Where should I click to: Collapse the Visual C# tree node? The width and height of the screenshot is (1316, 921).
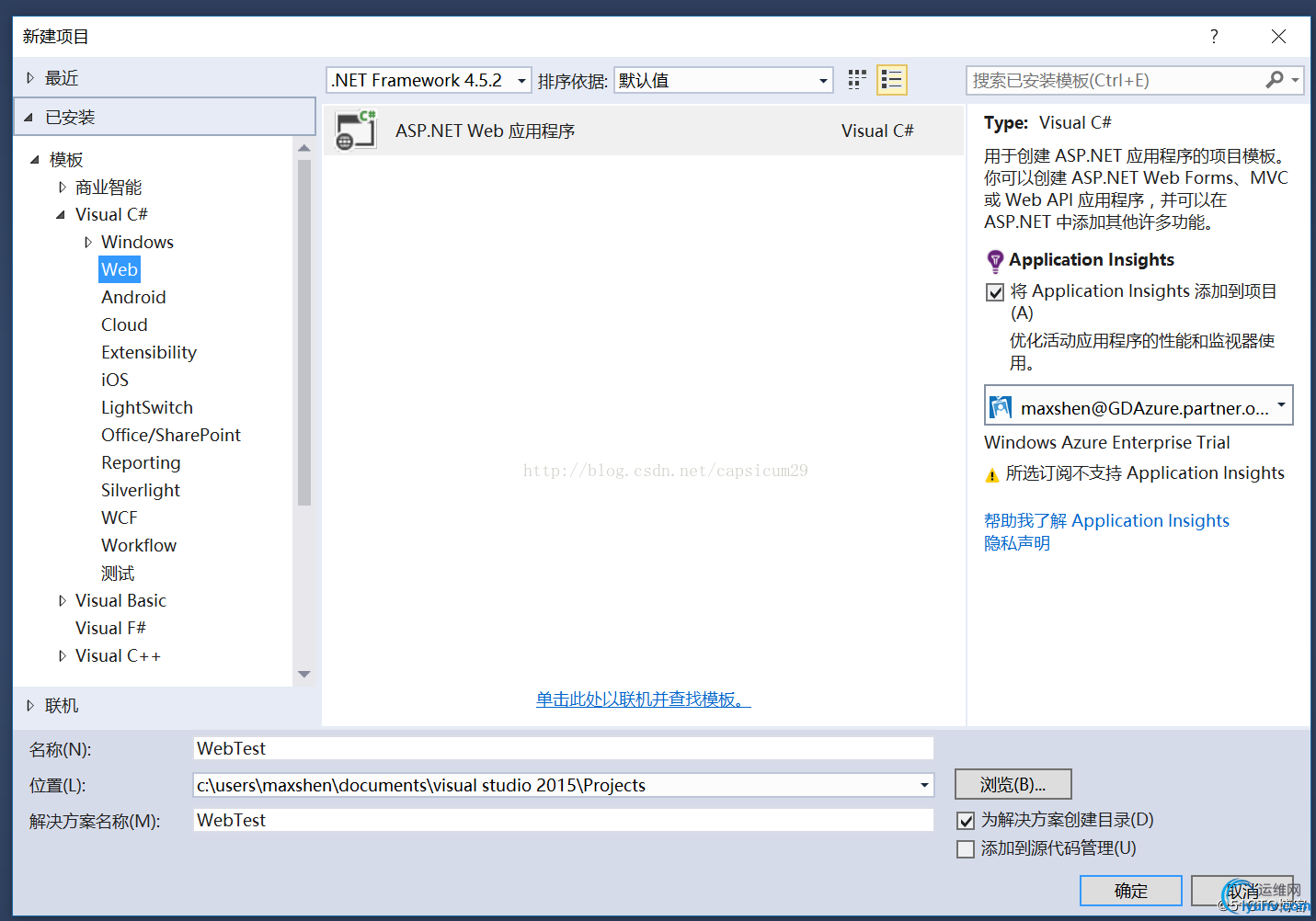[x=61, y=215]
